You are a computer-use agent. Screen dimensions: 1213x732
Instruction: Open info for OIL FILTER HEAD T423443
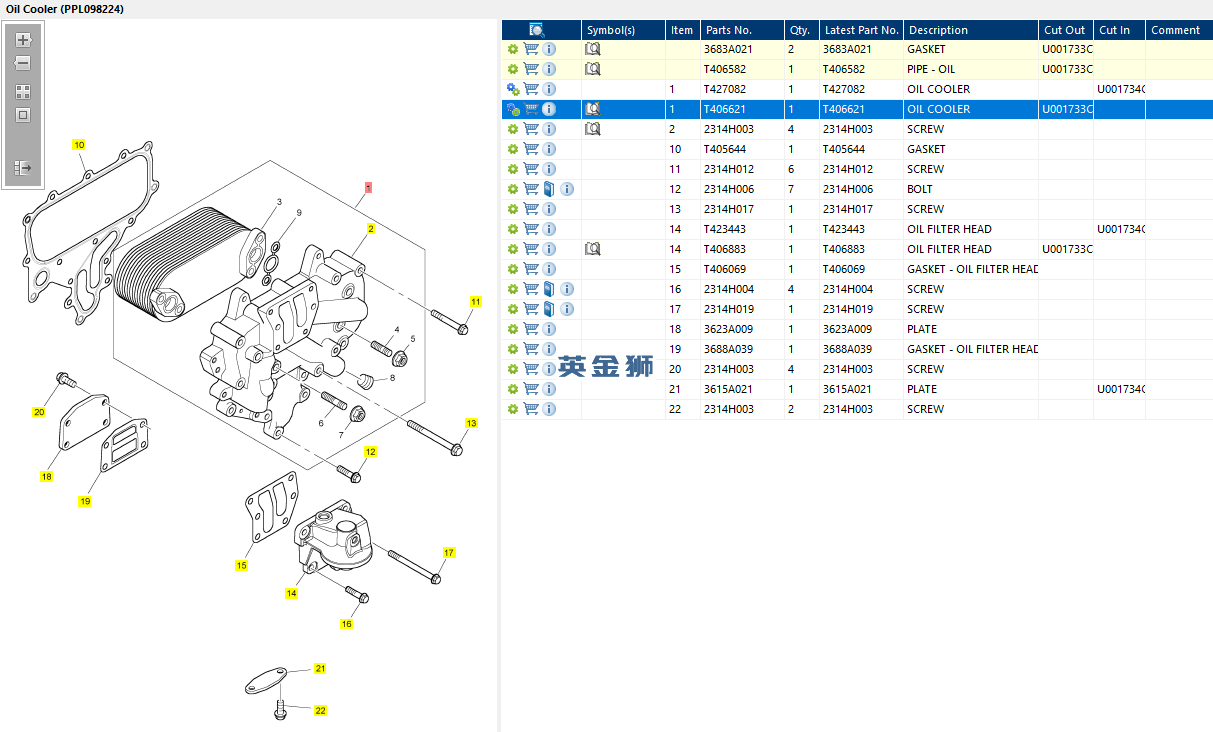click(x=549, y=229)
